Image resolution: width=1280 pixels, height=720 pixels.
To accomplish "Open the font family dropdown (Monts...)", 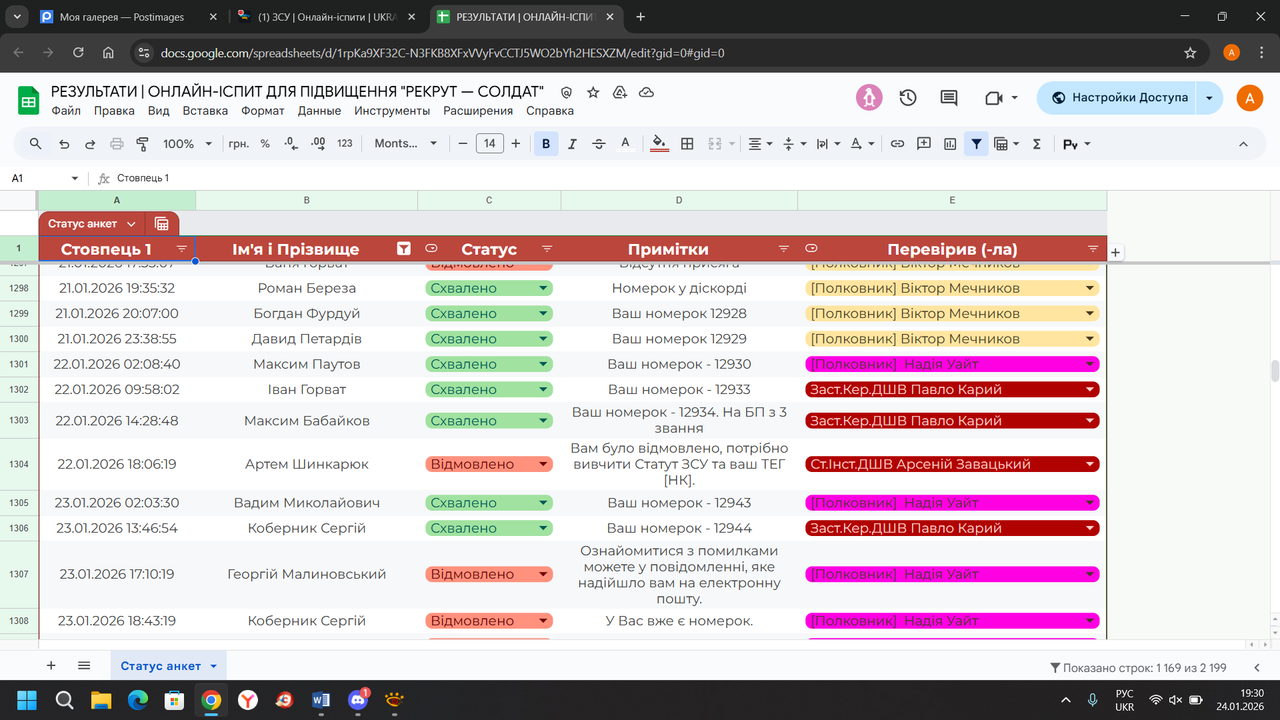I will click(406, 144).
